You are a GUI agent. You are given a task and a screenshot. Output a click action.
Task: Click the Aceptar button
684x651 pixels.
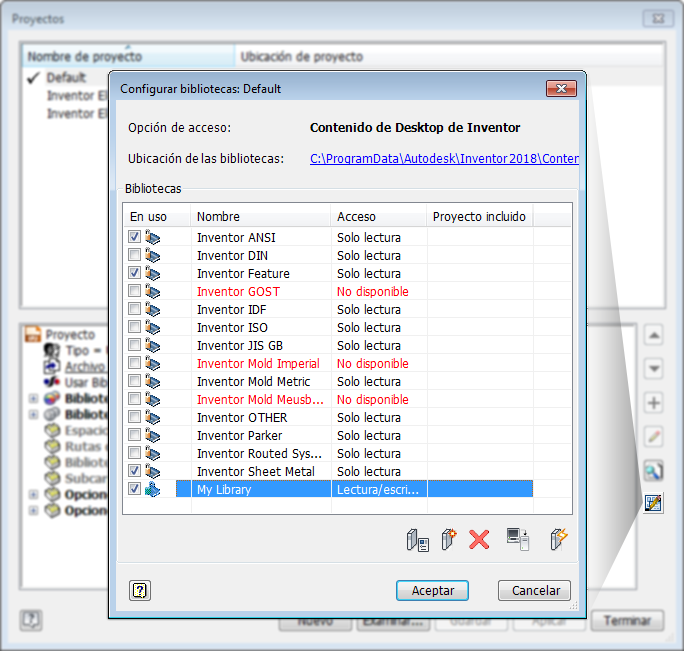[432, 590]
